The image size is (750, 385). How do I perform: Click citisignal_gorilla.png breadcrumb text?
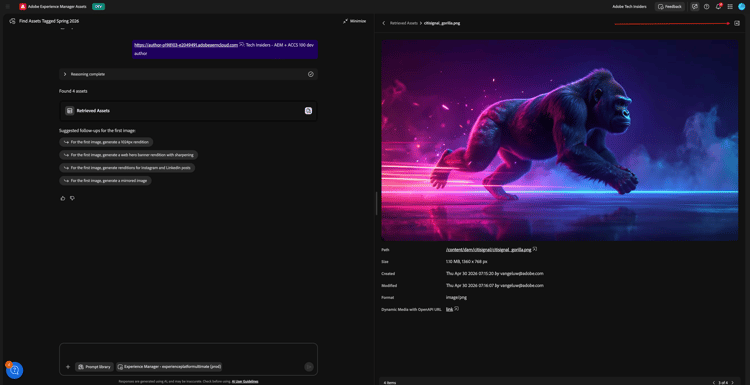pyautogui.click(x=442, y=23)
